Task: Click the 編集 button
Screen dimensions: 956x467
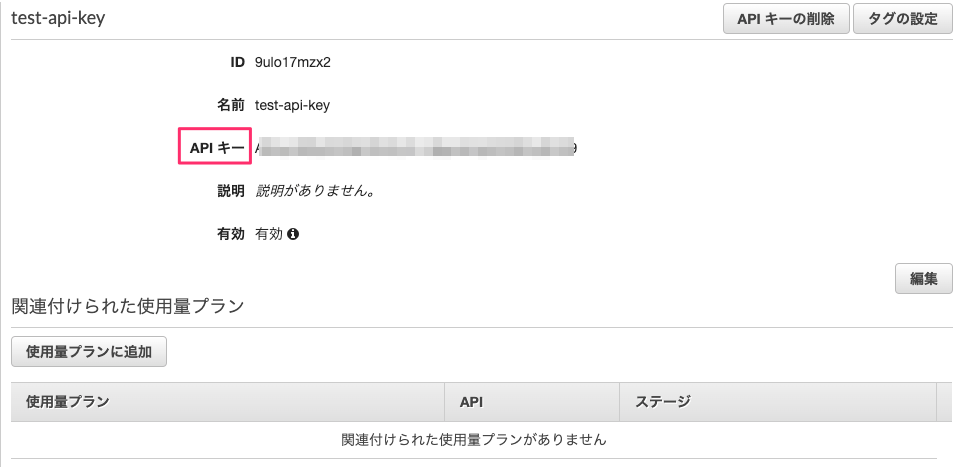Action: pos(922,279)
